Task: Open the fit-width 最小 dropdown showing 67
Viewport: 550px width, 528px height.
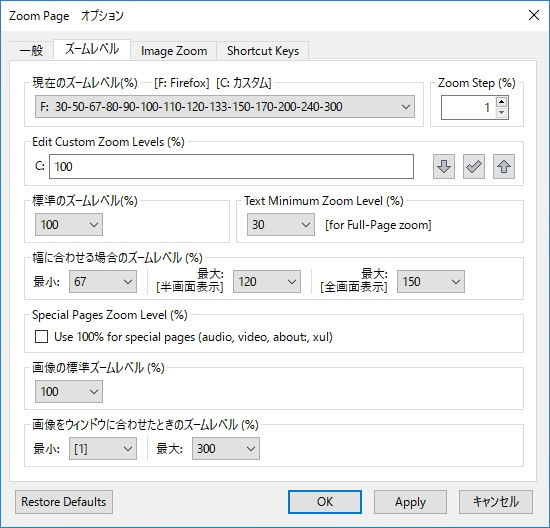Action: click(x=103, y=281)
